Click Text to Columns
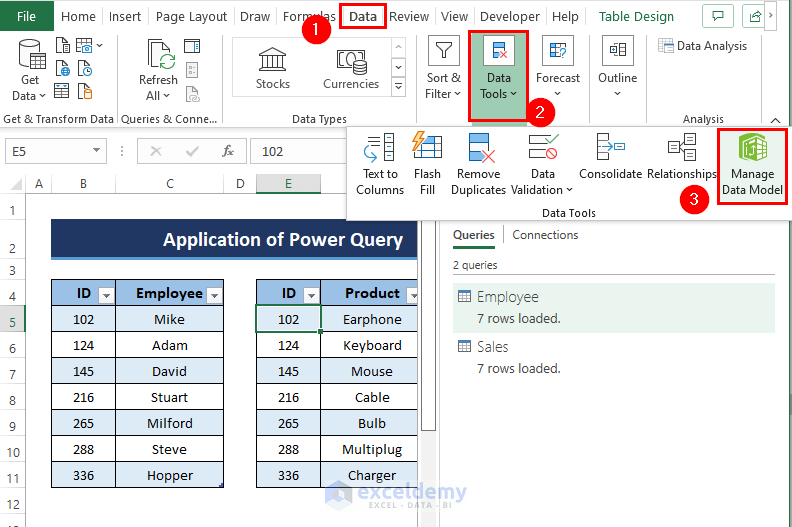This screenshot has width=792, height=527. pos(380,165)
